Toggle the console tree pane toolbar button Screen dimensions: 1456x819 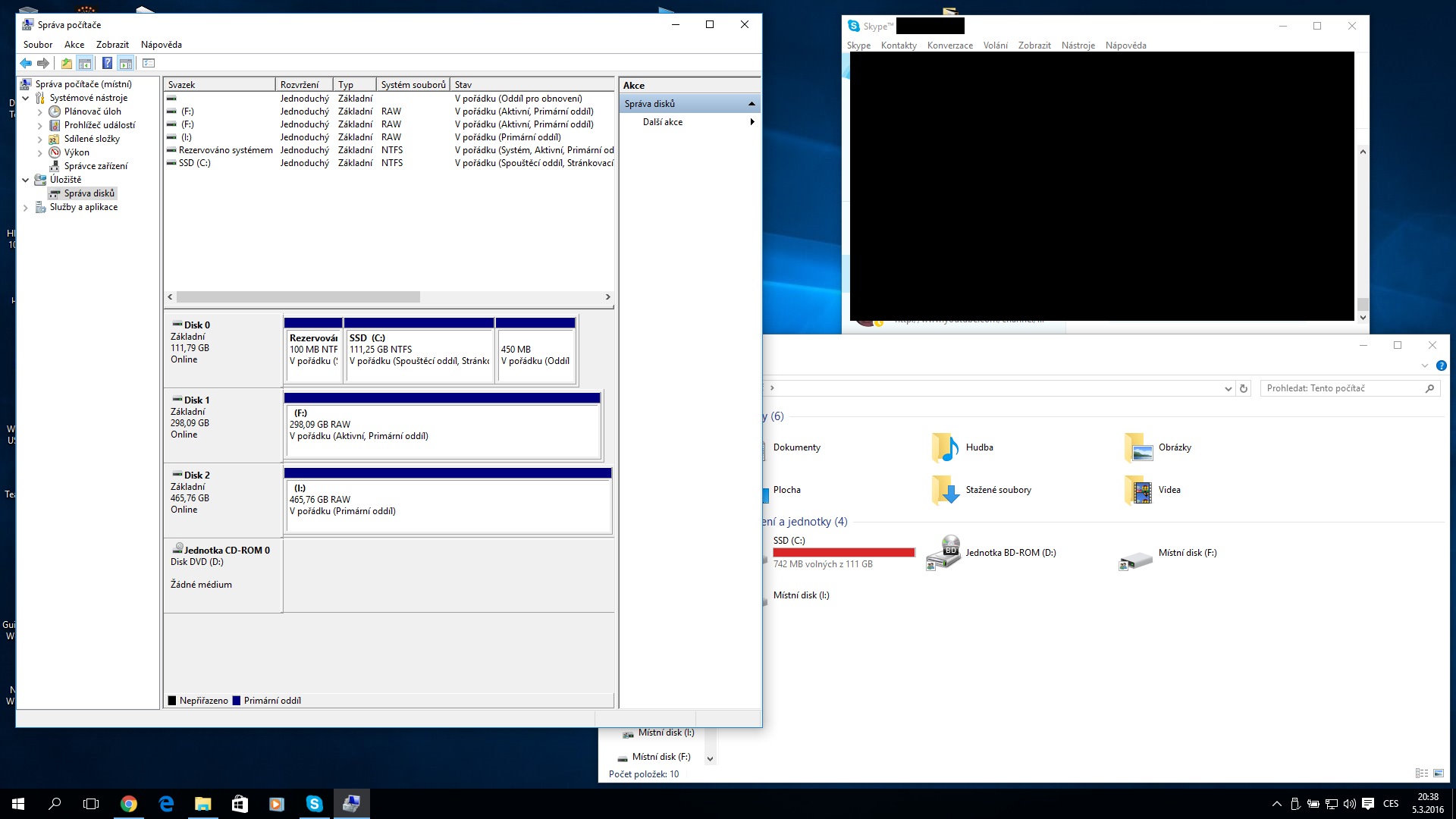click(85, 64)
